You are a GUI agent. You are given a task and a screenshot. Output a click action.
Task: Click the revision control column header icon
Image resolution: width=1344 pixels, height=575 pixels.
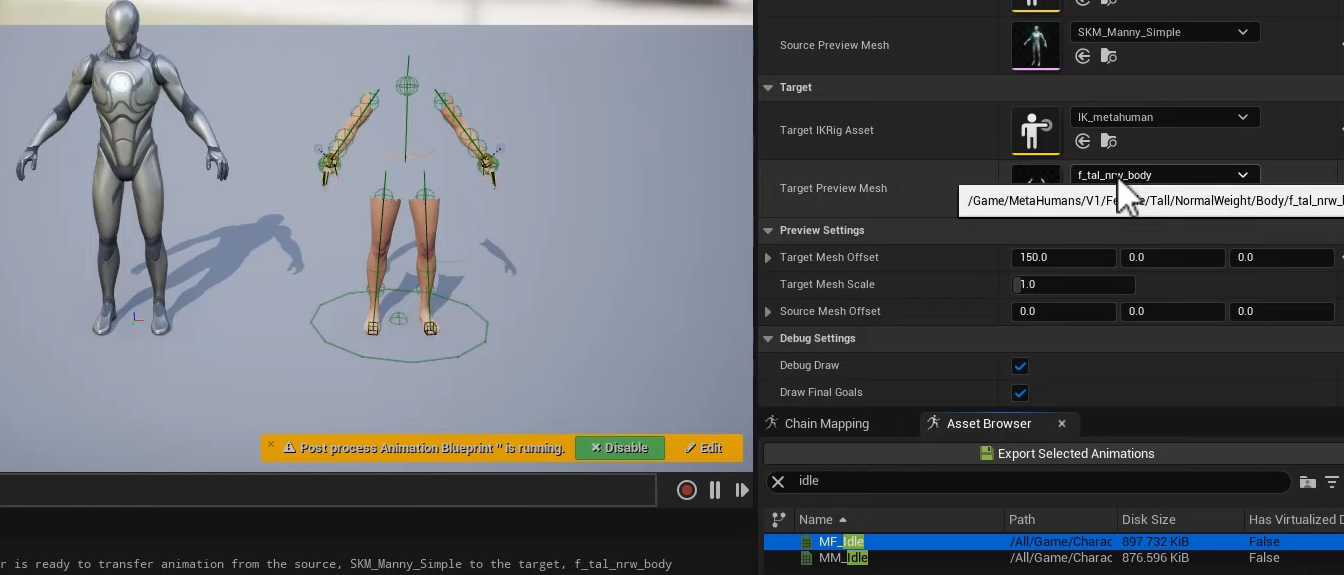coord(779,520)
